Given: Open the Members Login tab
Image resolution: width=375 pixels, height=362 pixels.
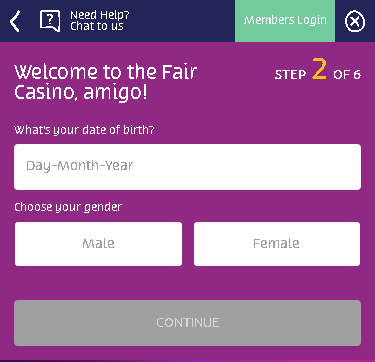Looking at the screenshot, I should pos(285,21).
